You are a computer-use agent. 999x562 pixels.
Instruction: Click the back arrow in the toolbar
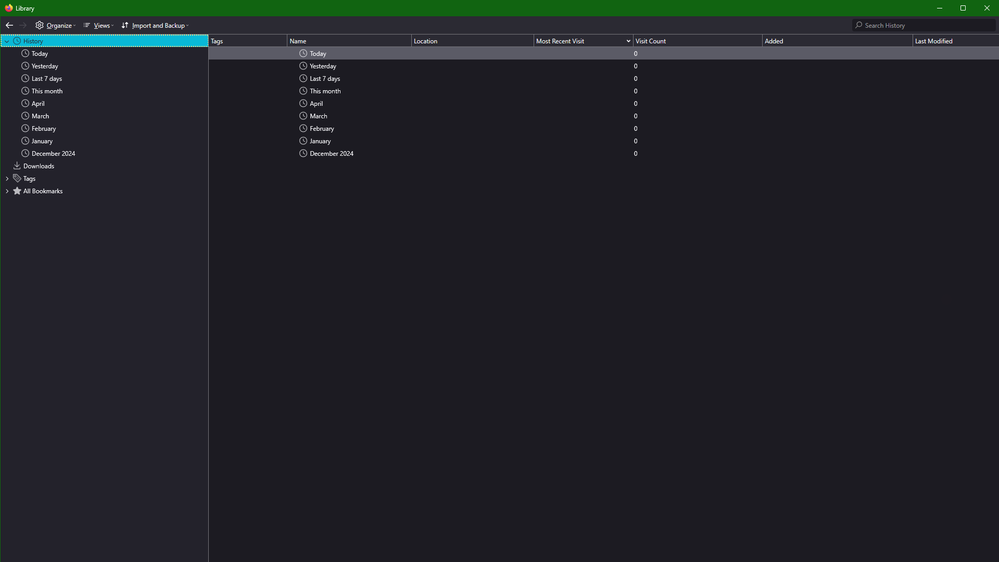coord(9,25)
